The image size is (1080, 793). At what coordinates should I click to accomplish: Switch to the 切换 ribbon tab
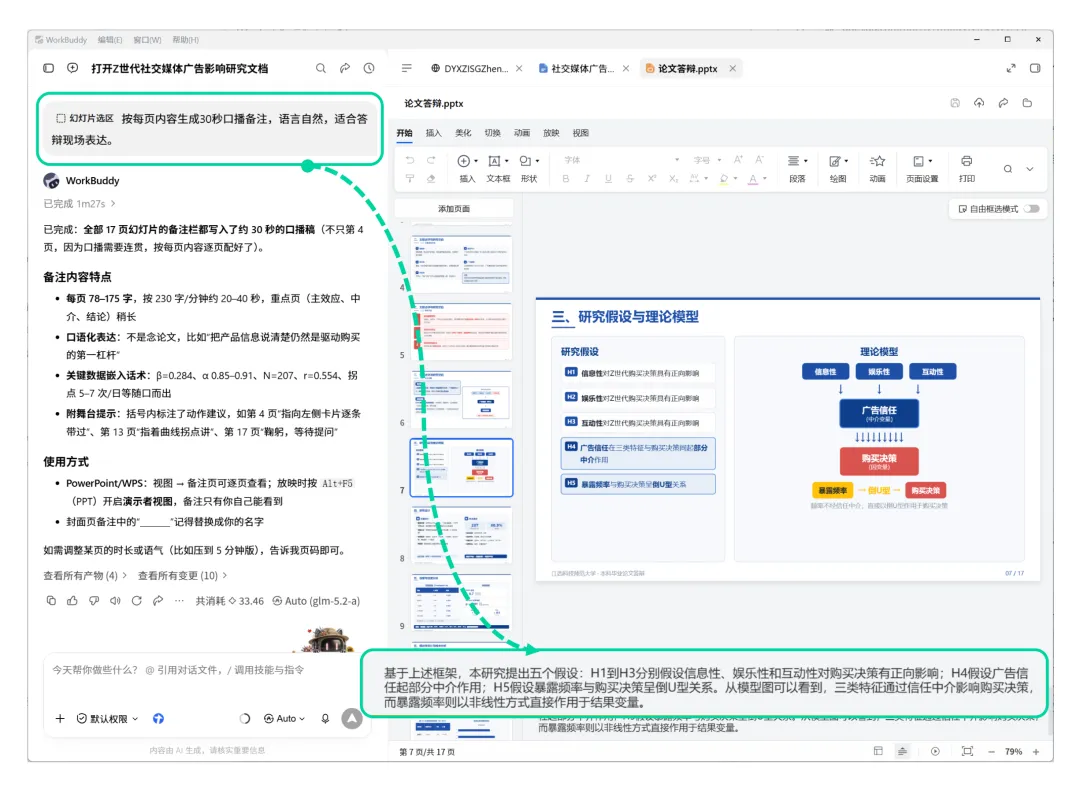coord(492,133)
